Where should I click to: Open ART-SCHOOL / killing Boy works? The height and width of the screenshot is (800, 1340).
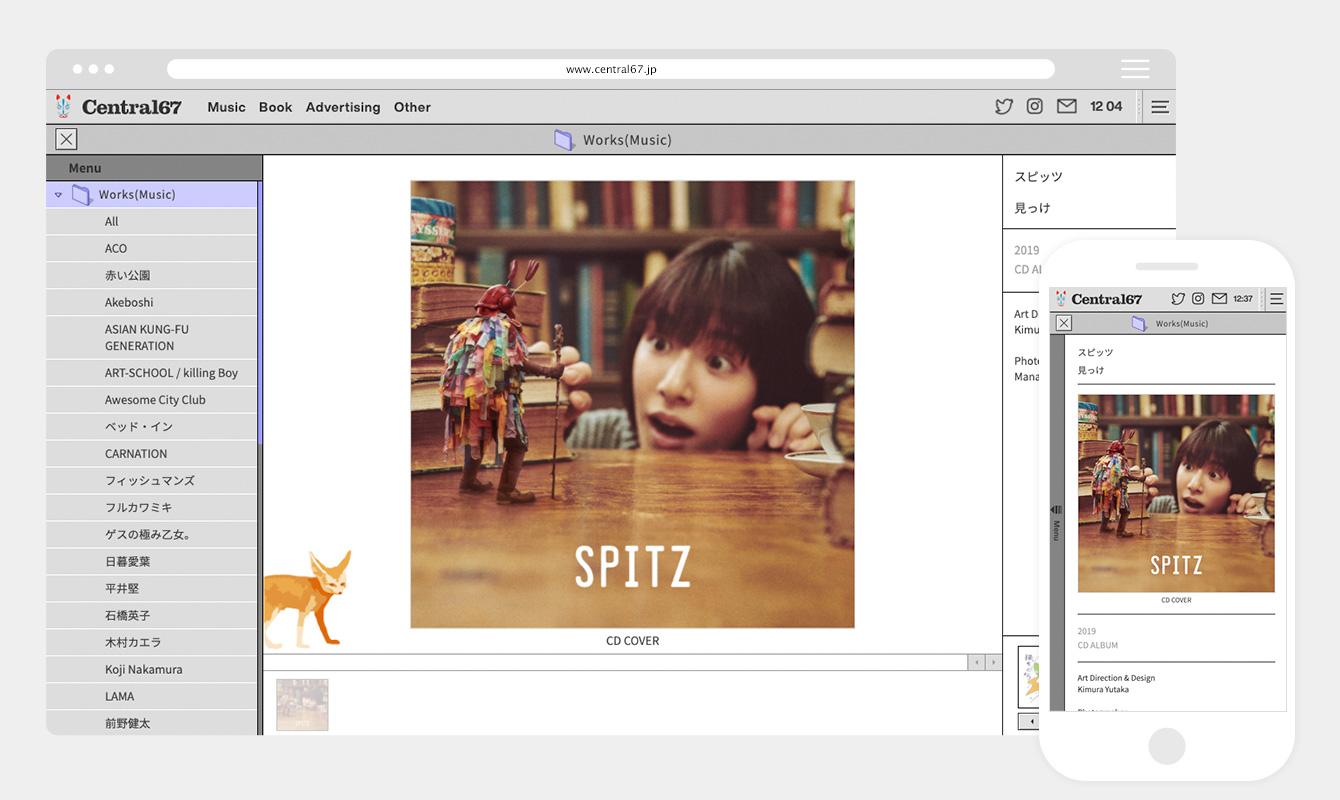[152, 373]
